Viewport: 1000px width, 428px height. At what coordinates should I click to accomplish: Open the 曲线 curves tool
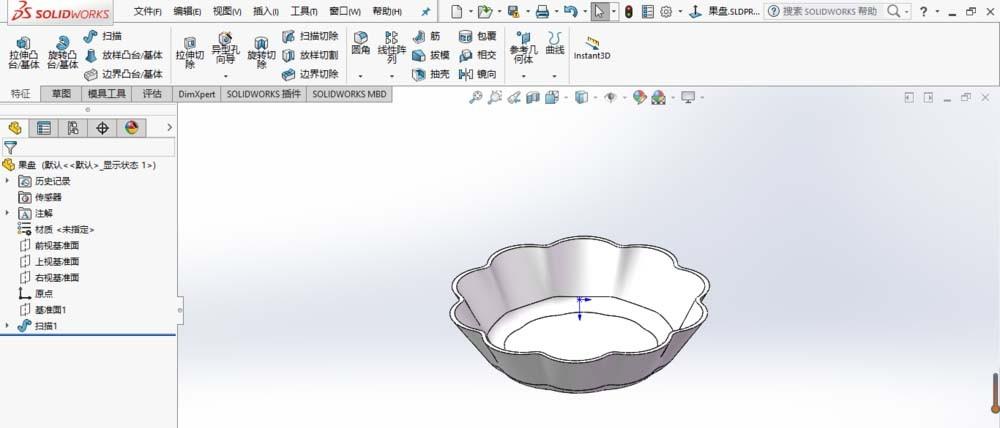click(555, 43)
